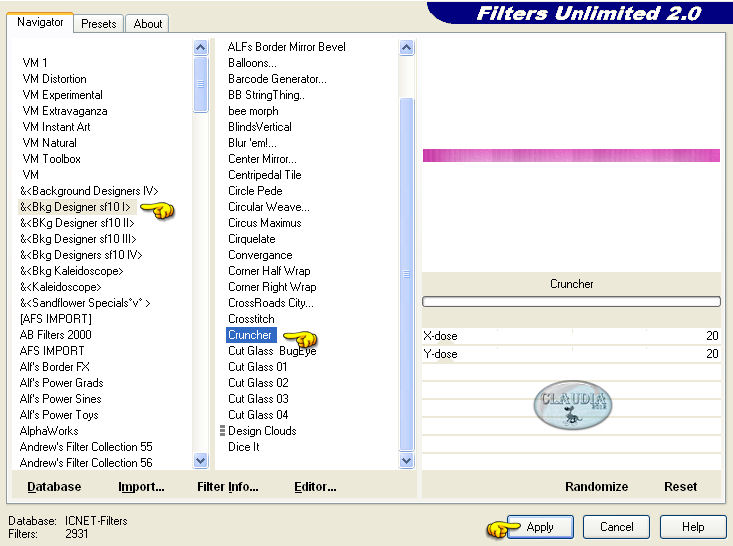The height and width of the screenshot is (546, 733).
Task: Switch to the Presets tab
Action: (98, 24)
